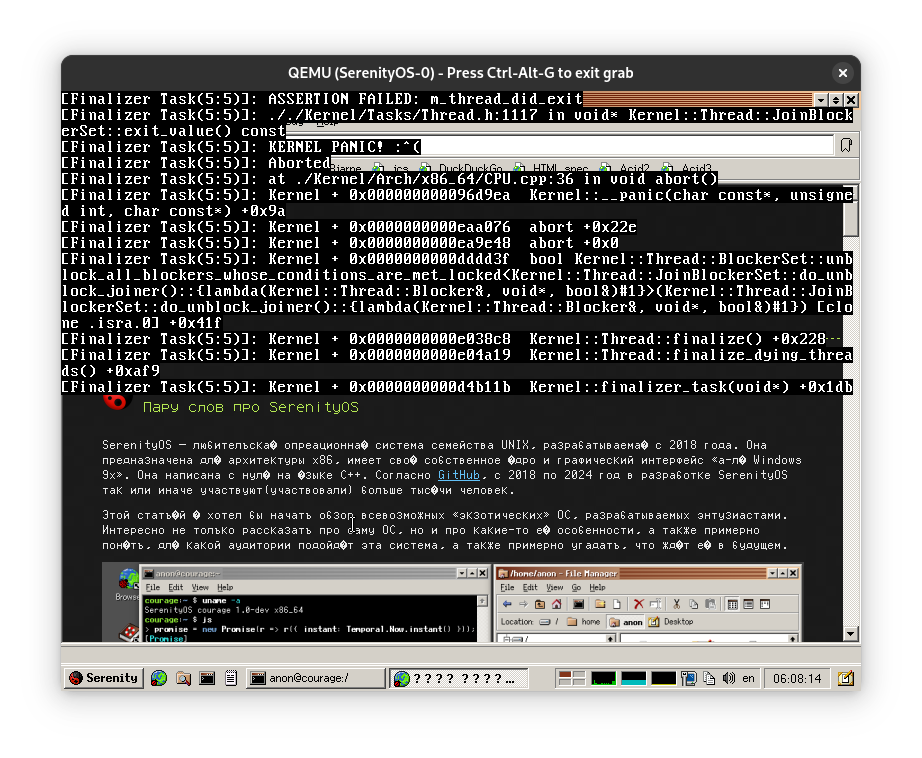Open the Acid3 bookmark
The height and width of the screenshot is (758, 922).
point(687,168)
